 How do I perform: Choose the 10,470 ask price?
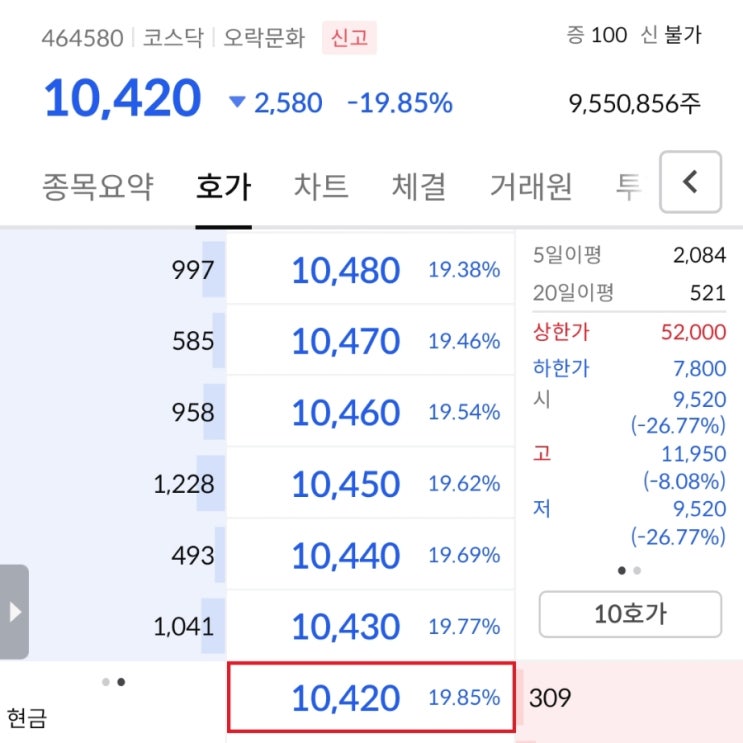coord(370,341)
